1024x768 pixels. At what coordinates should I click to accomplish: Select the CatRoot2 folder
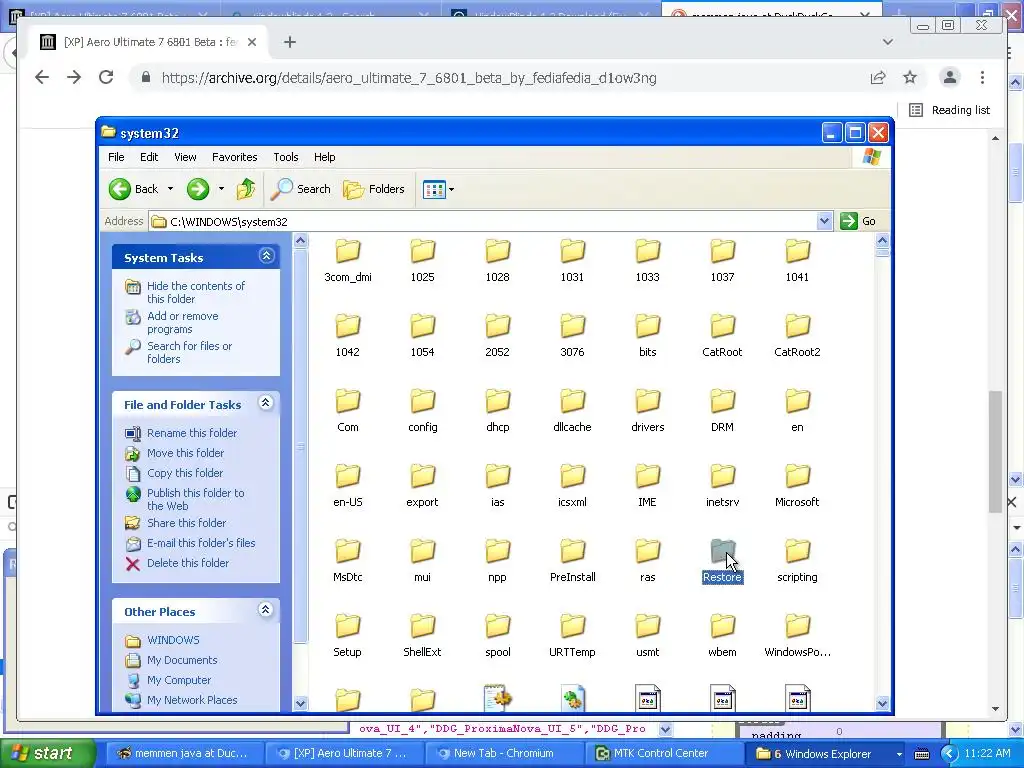pyautogui.click(x=797, y=335)
